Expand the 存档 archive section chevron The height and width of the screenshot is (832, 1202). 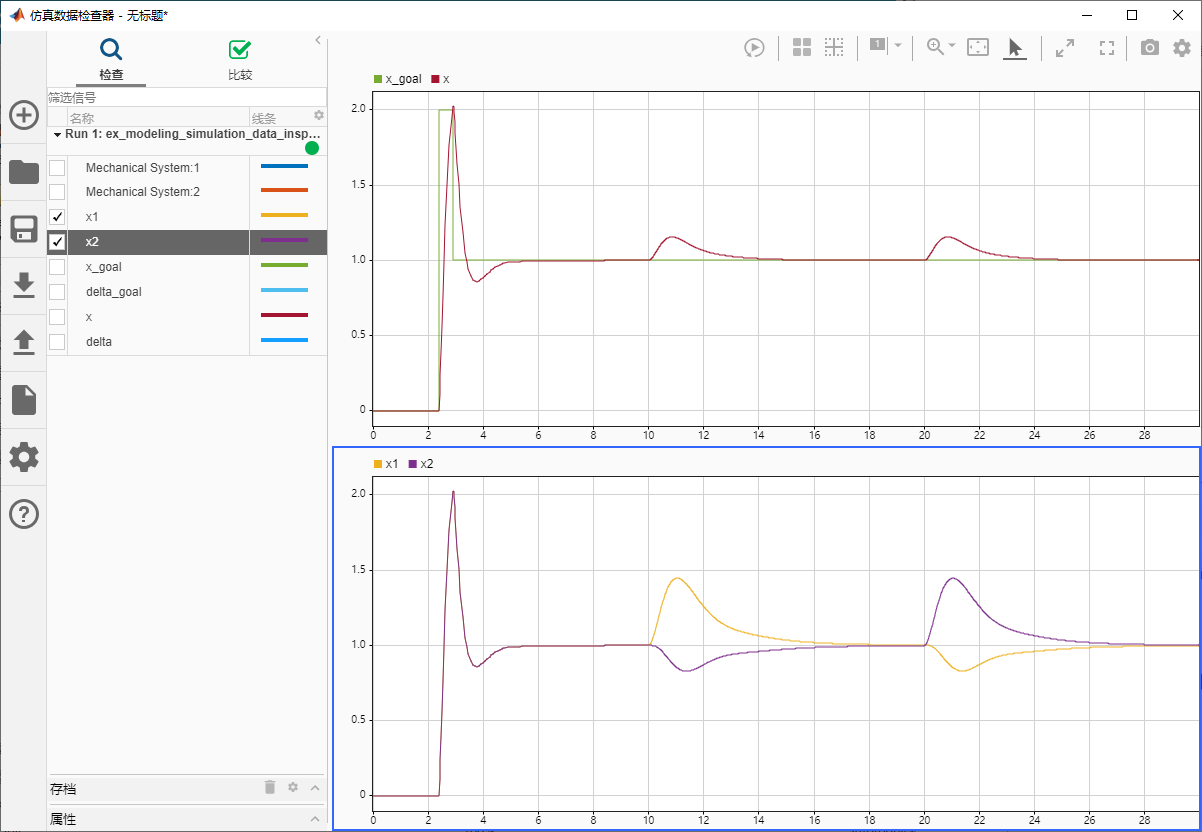(315, 788)
